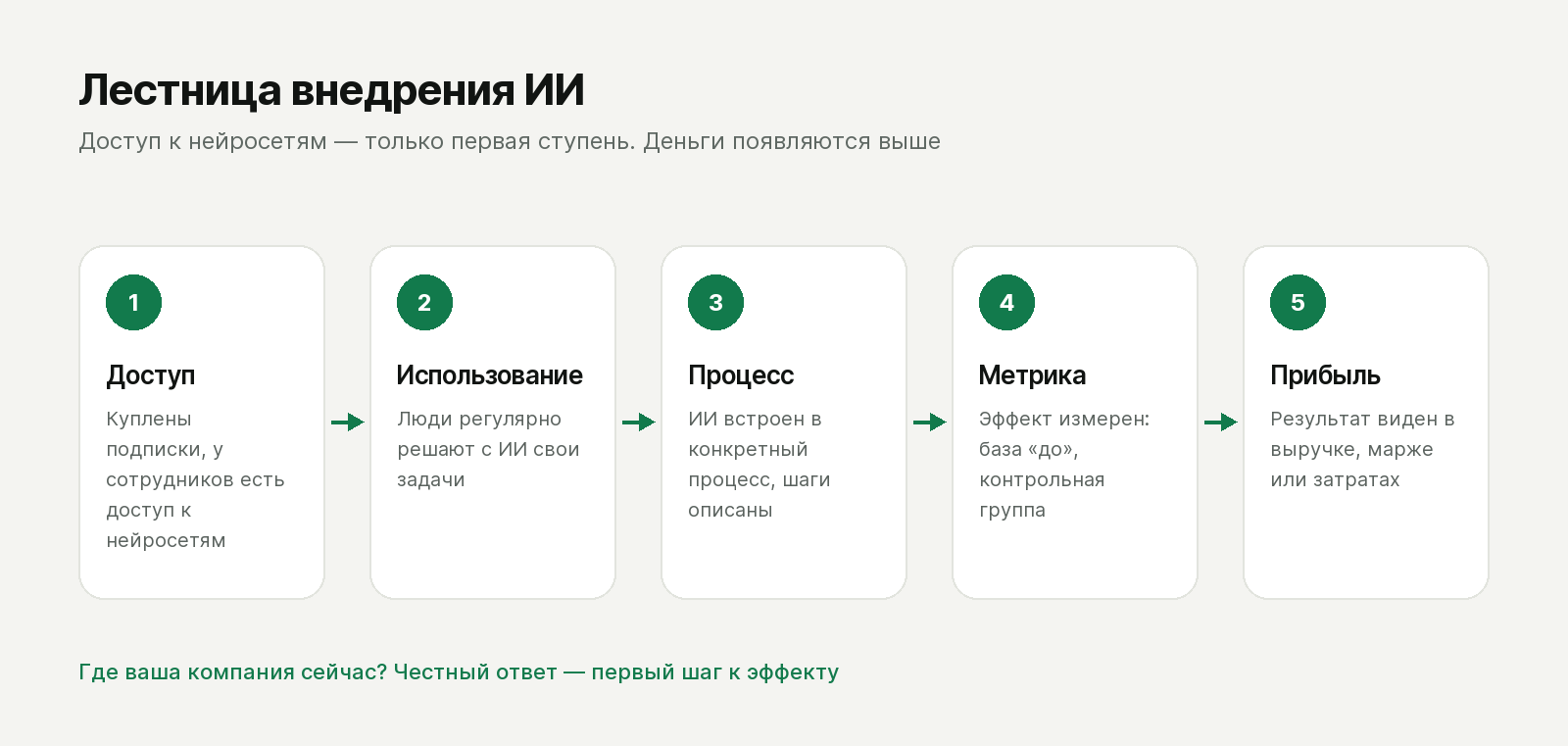Click the description «Эффект измерен: база «до»»
This screenshot has width=1568, height=746.
tap(1064, 464)
